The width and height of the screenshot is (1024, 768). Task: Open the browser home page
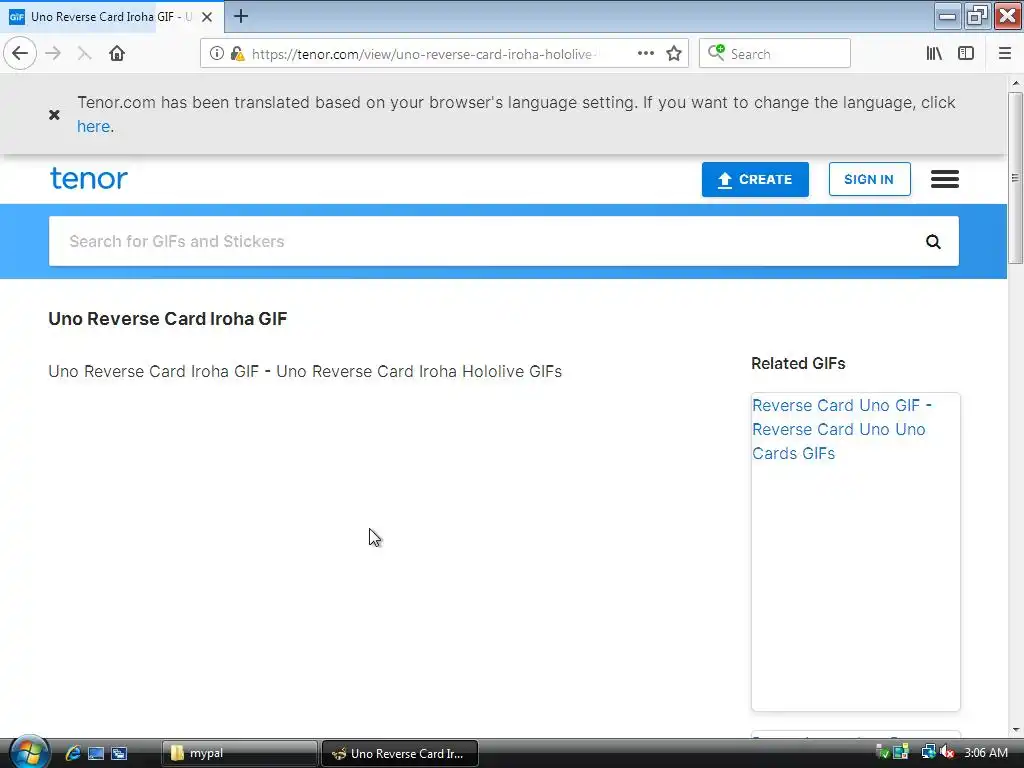pyautogui.click(x=117, y=54)
